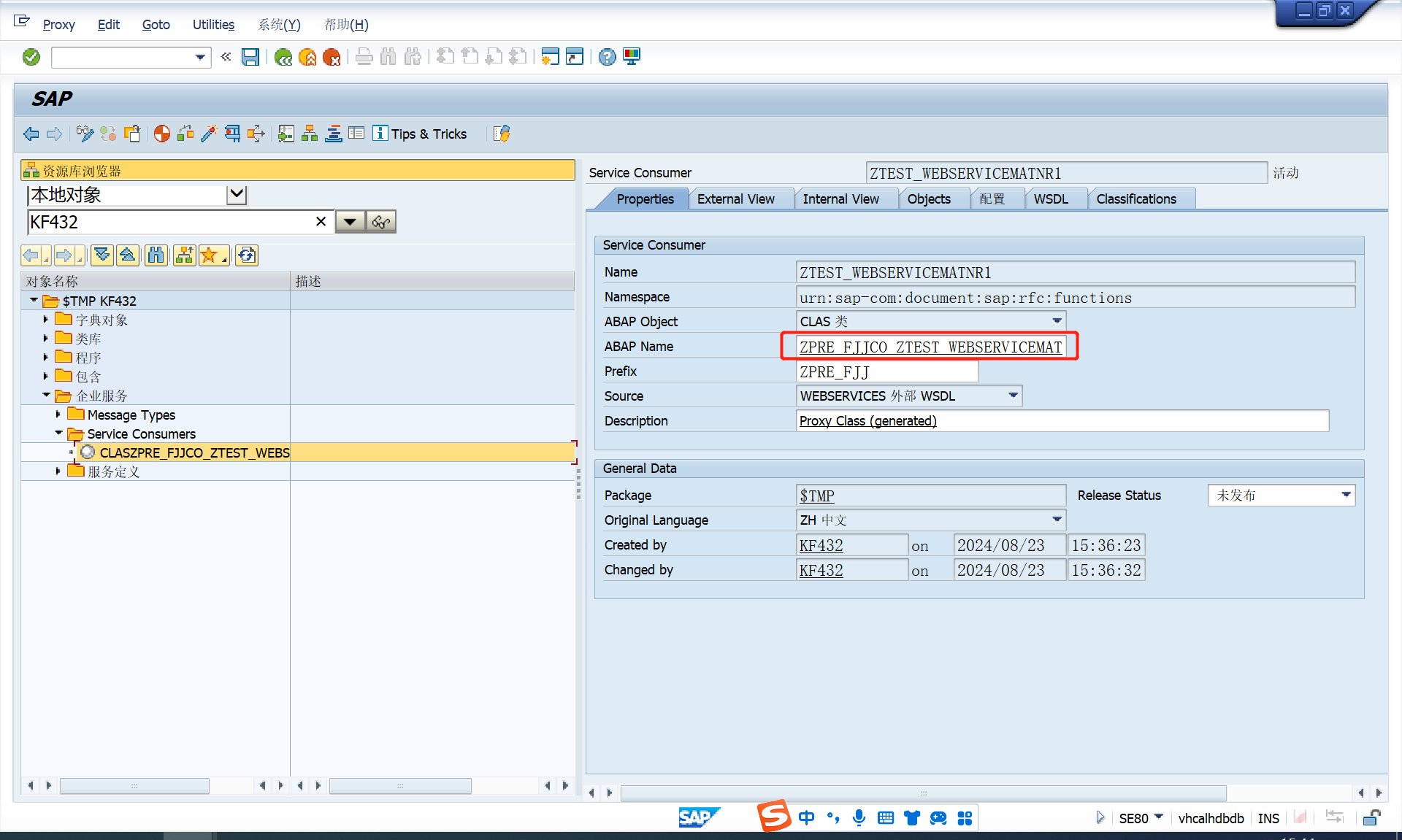1402x840 pixels.
Task: Open the ZPRE_FJJCO_ZTEST_WEBSERVICEMAT class link
Action: (x=930, y=347)
